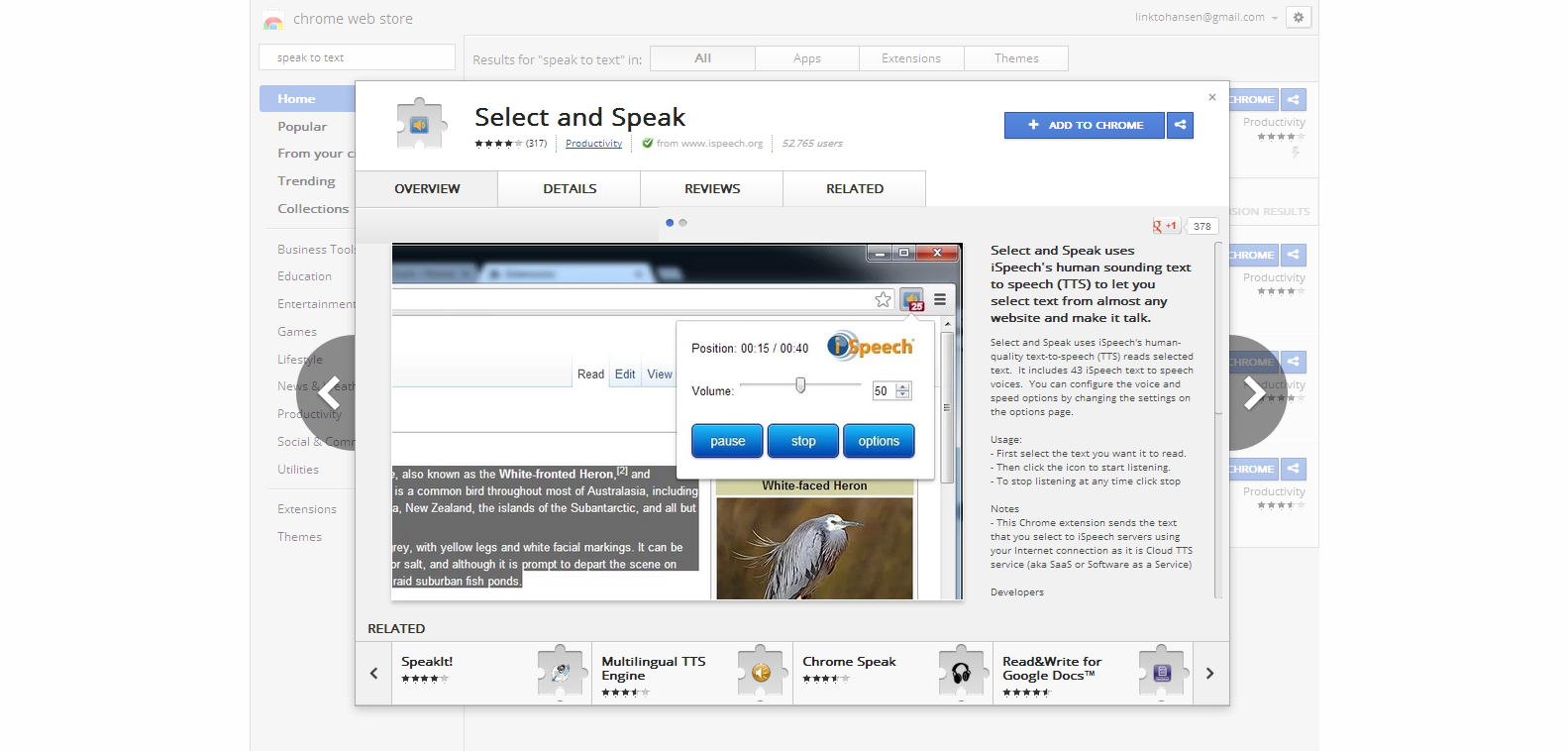Close the Select and Speak dialog
The height and width of the screenshot is (751, 1568).
1211,97
